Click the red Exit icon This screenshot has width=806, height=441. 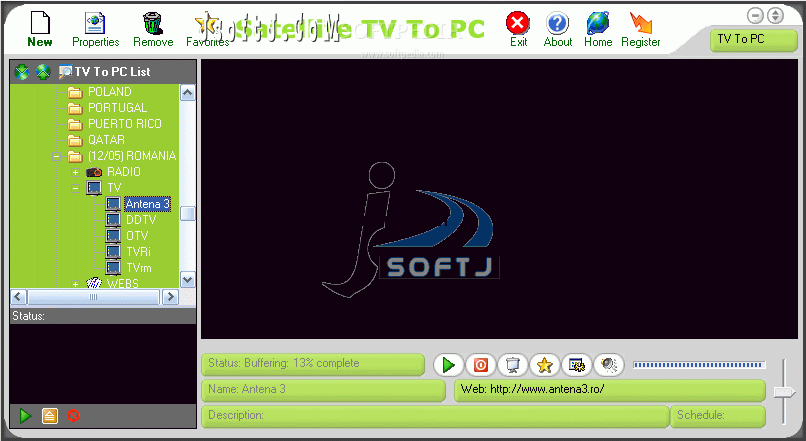pyautogui.click(x=518, y=23)
